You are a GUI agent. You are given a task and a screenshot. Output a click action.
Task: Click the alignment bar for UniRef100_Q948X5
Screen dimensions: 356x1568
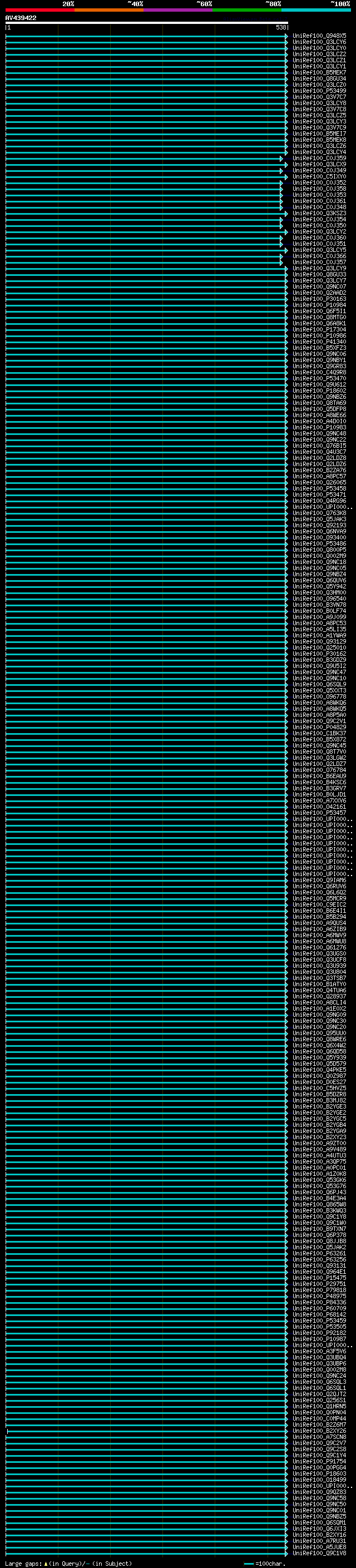click(x=147, y=36)
